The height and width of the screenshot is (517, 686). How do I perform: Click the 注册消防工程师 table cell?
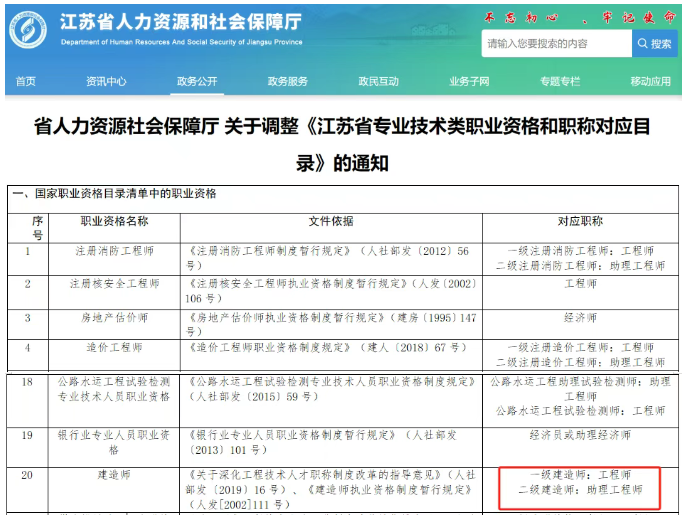pos(114,259)
